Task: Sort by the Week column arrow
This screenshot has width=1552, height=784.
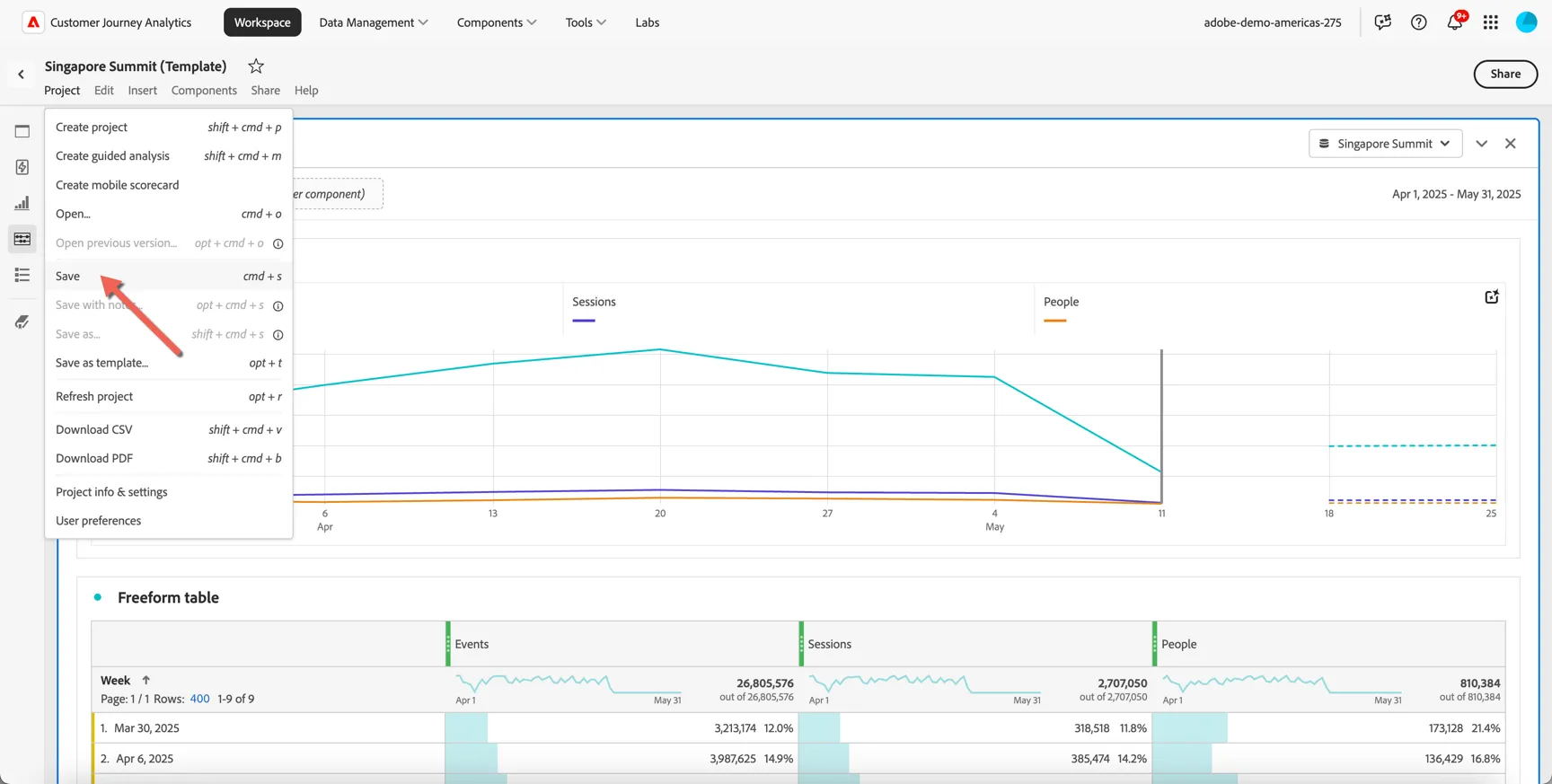Action: 146,680
